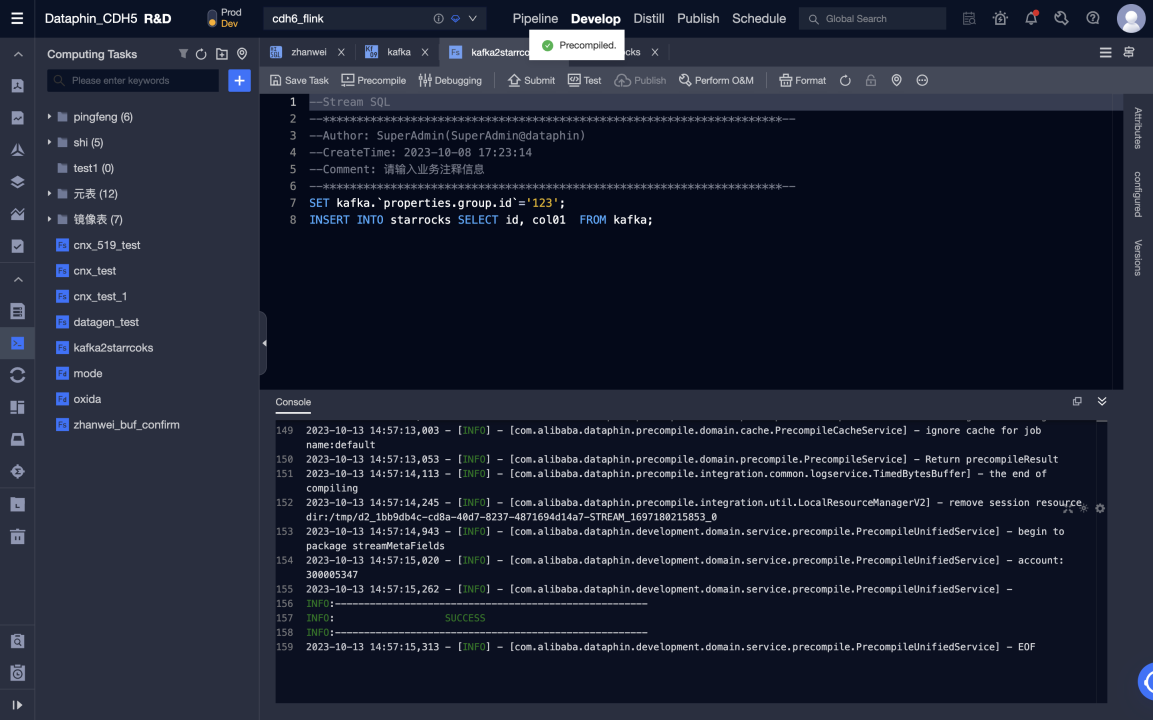Select the Precompile tool
The height and width of the screenshot is (720, 1153).
pyautogui.click(x=373, y=80)
